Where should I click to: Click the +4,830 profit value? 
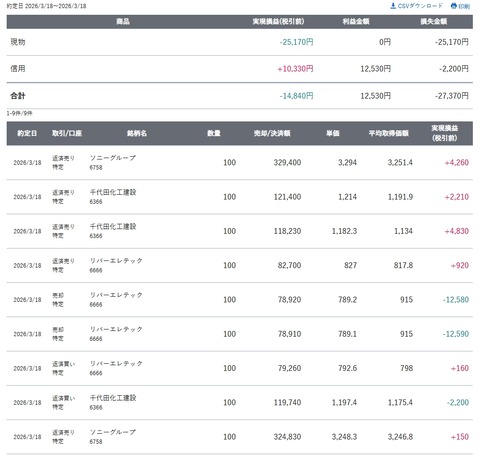[457, 231]
